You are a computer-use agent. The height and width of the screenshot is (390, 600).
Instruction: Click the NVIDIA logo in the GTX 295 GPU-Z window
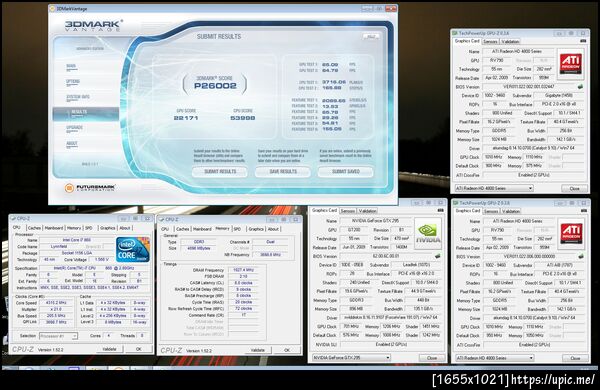coord(428,233)
